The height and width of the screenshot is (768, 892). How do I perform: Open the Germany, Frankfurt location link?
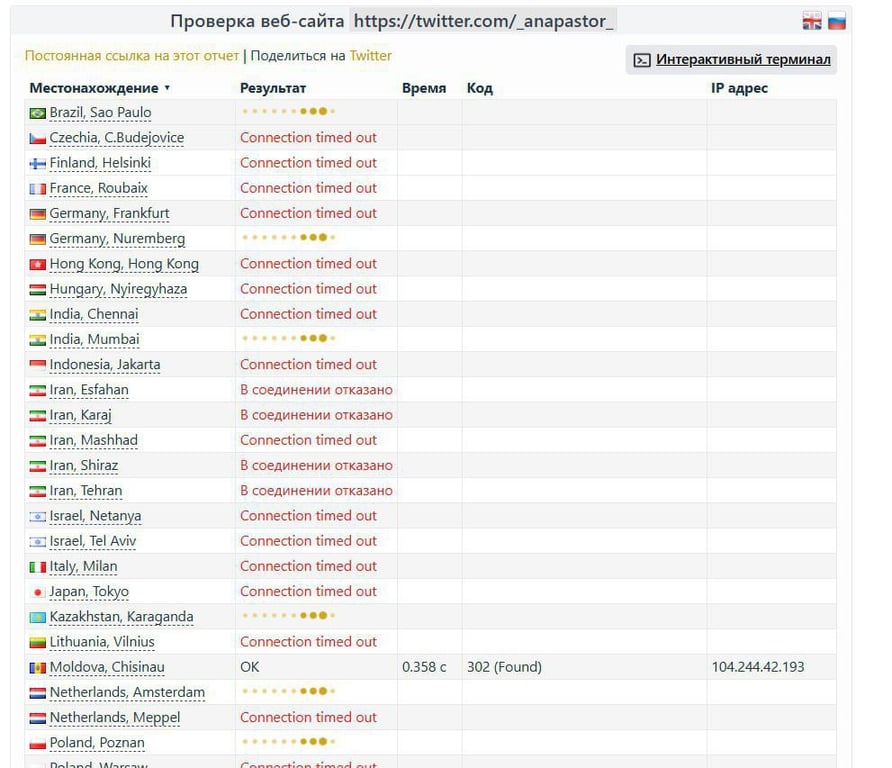click(109, 214)
